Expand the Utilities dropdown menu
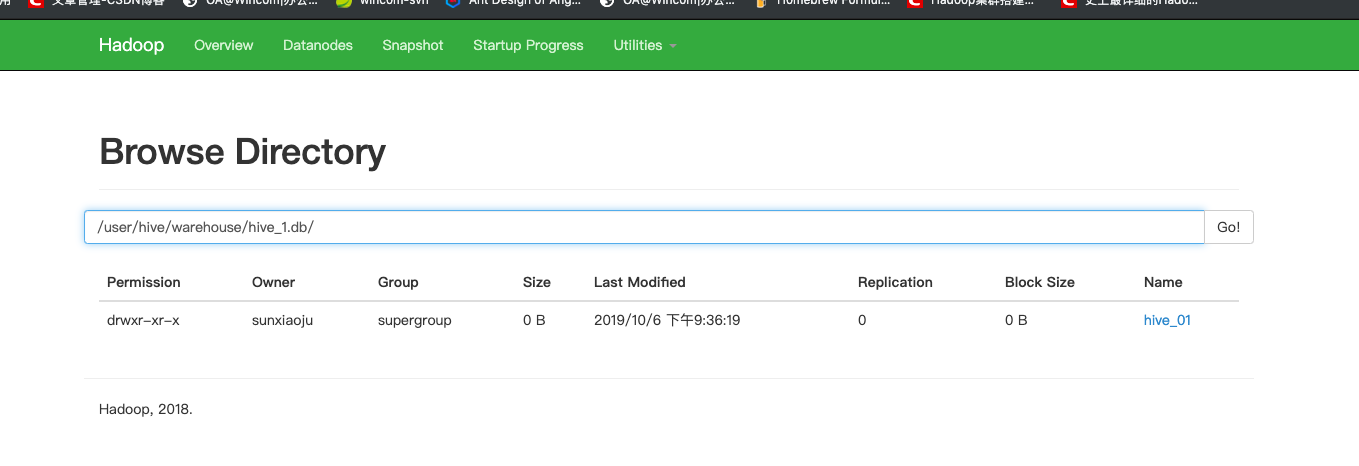The width and height of the screenshot is (1359, 466). pos(645,45)
